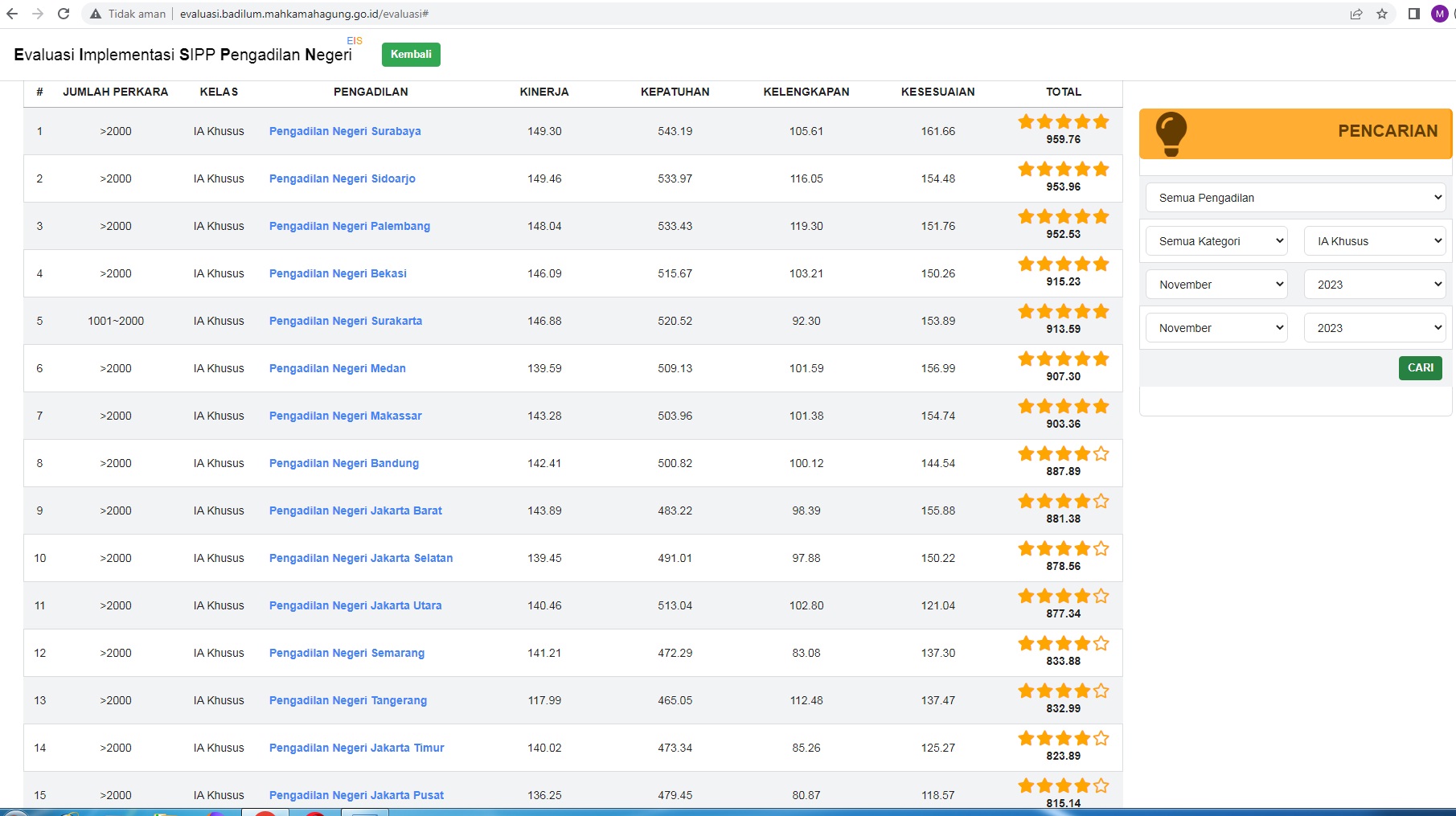Select the second 2023 year dropdown

pos(1375,328)
